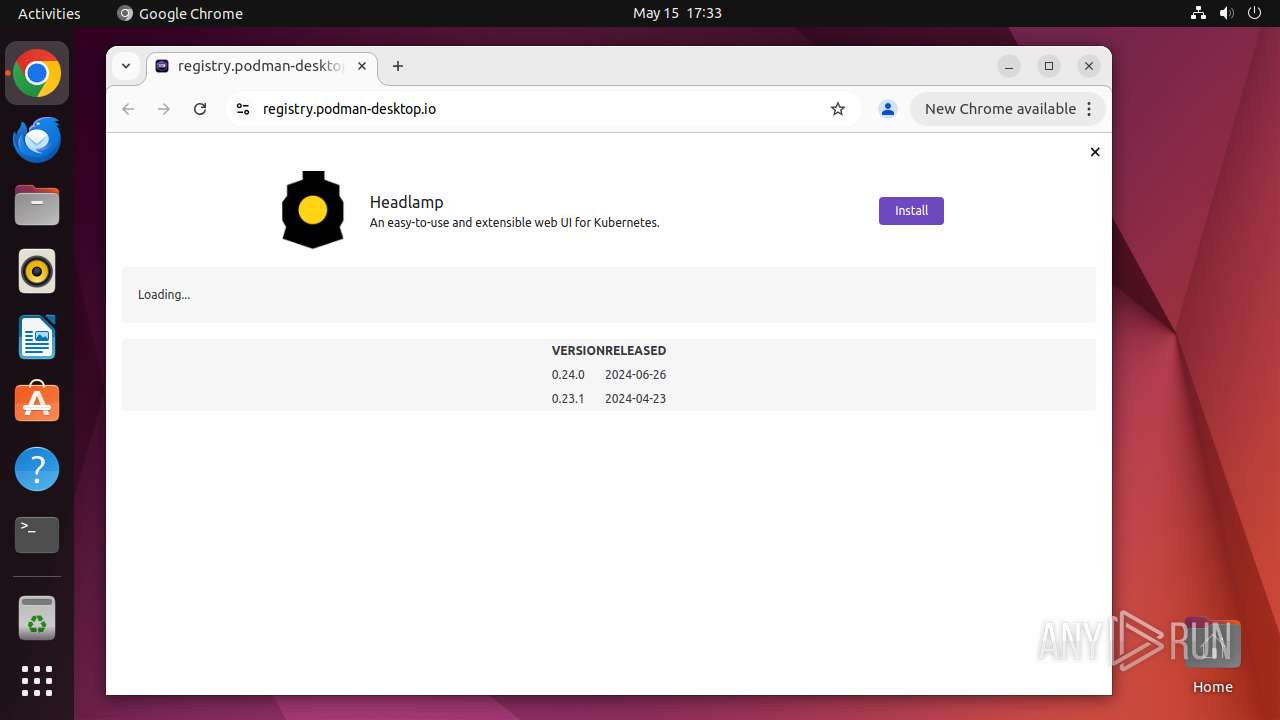Install the Headlamp extension

(x=911, y=211)
